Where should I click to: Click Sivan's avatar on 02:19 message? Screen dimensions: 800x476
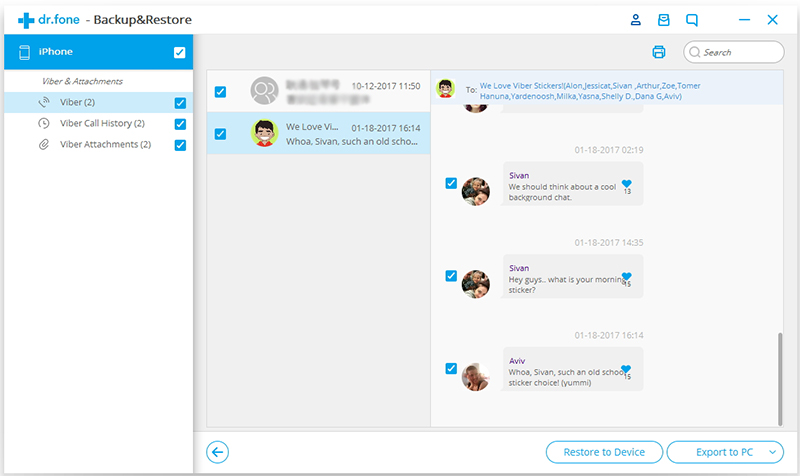tap(476, 191)
